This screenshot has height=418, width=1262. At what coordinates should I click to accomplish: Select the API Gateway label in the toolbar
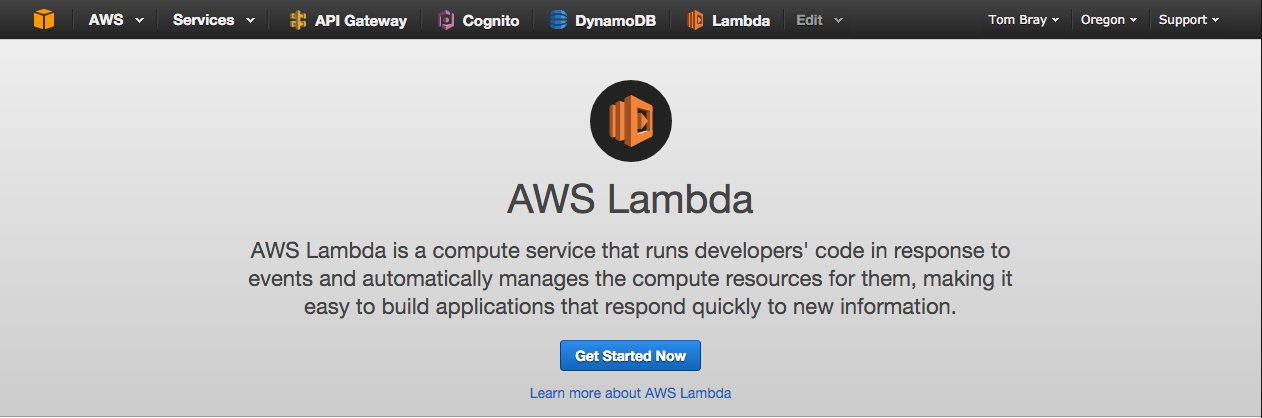(361, 20)
